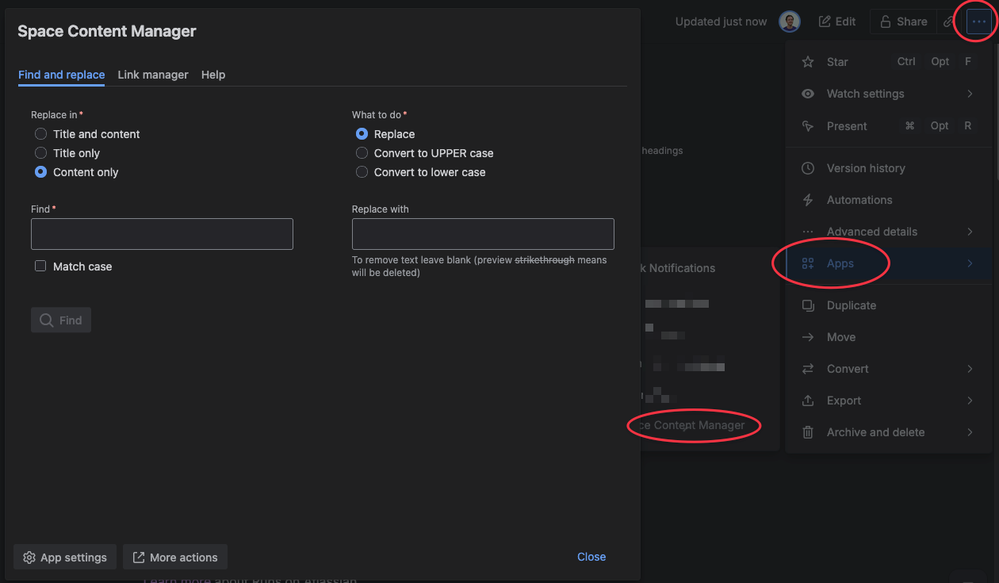Click the App settings gear icon
Screen dimensions: 999x583
(x=29, y=558)
